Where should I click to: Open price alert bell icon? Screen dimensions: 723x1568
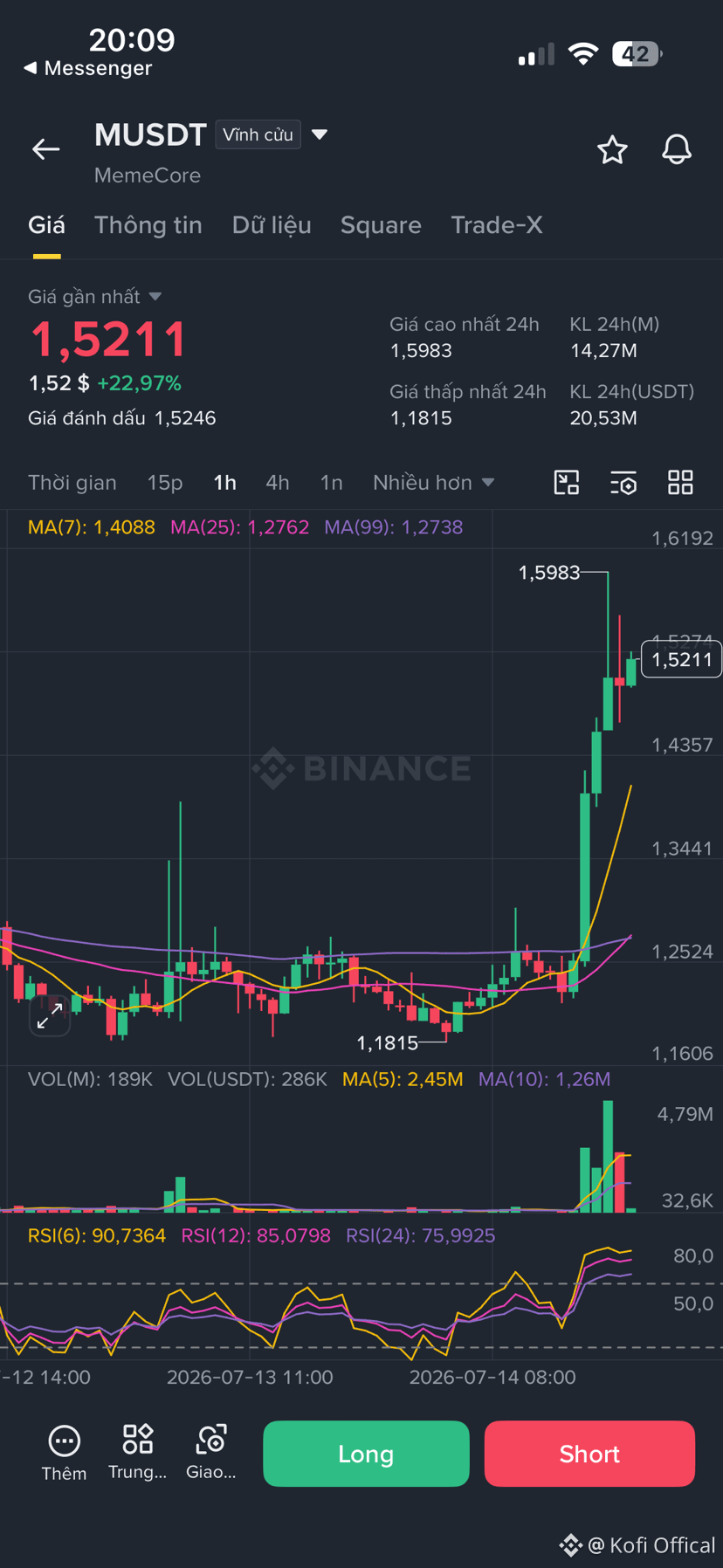pos(677,150)
